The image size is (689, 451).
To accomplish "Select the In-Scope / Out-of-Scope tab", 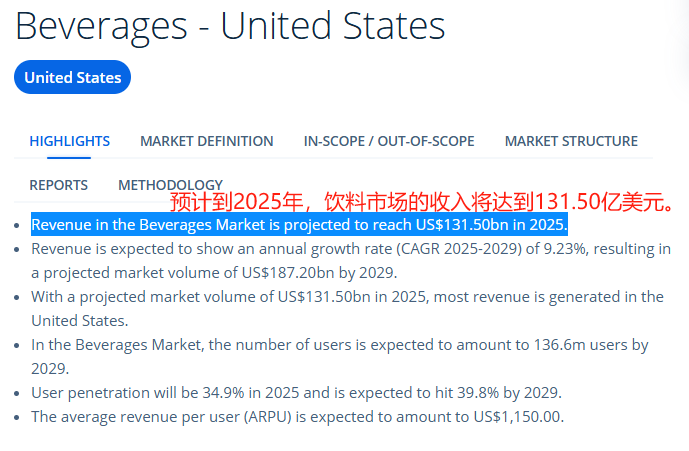I will 389,141.
